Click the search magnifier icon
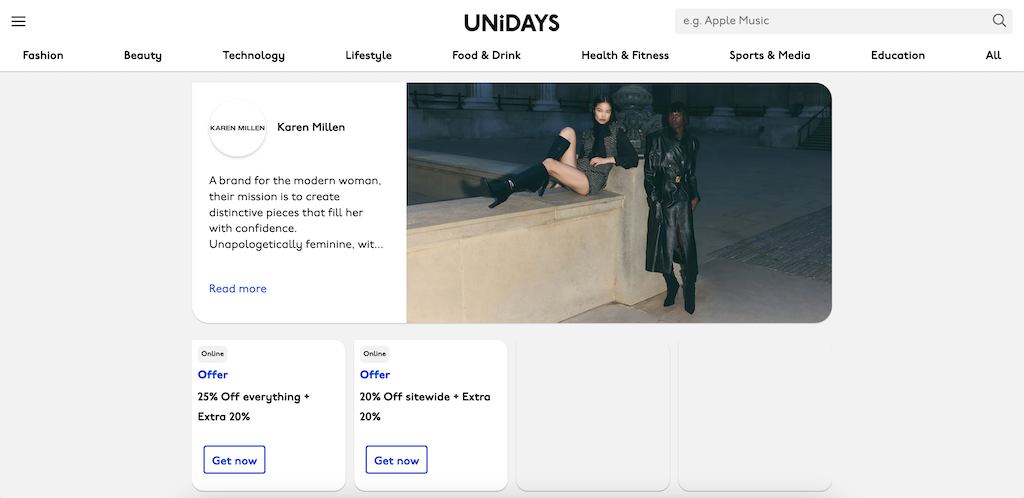 (x=999, y=21)
